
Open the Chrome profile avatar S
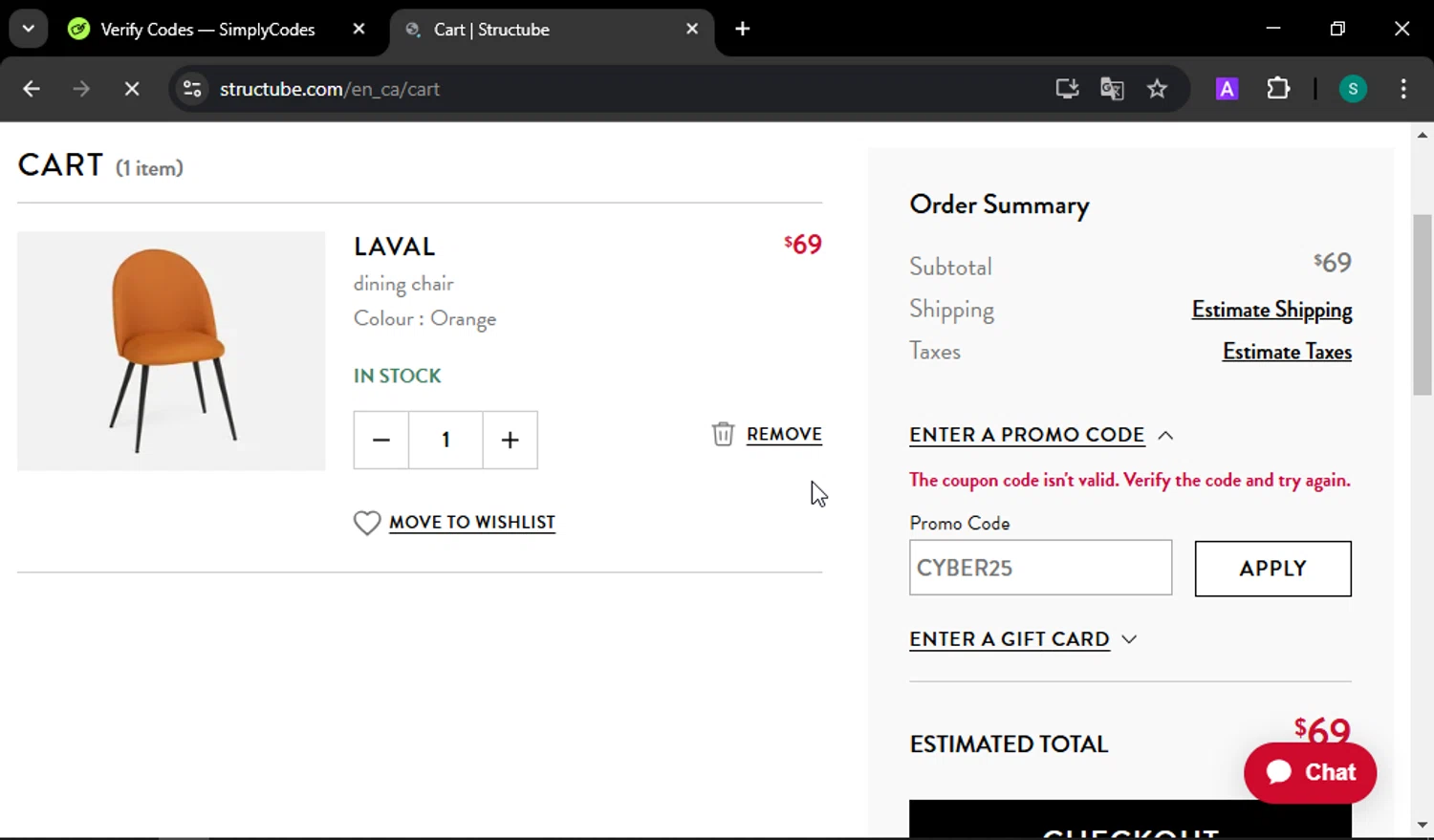pos(1352,89)
